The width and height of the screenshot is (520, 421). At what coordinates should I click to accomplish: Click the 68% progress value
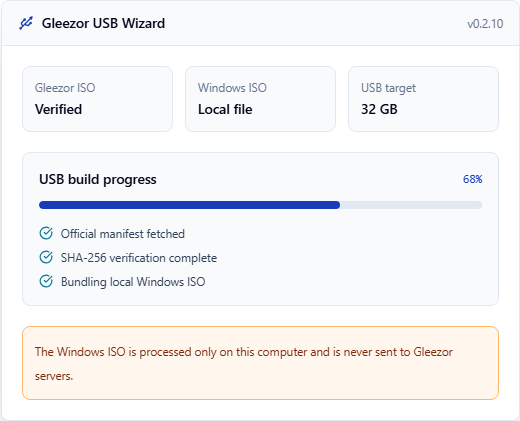(x=472, y=179)
